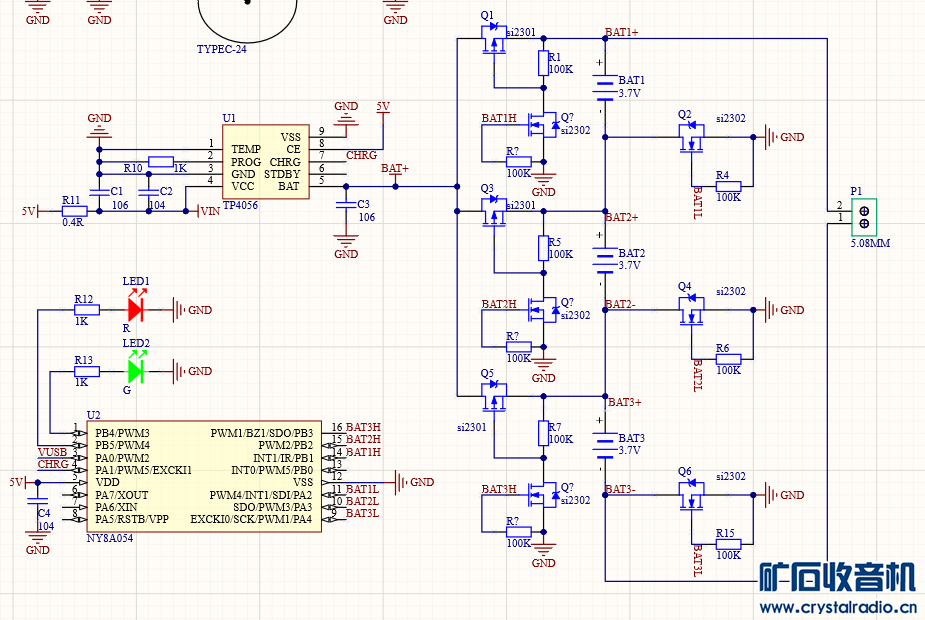Click the BAT1+ net label

click(622, 32)
